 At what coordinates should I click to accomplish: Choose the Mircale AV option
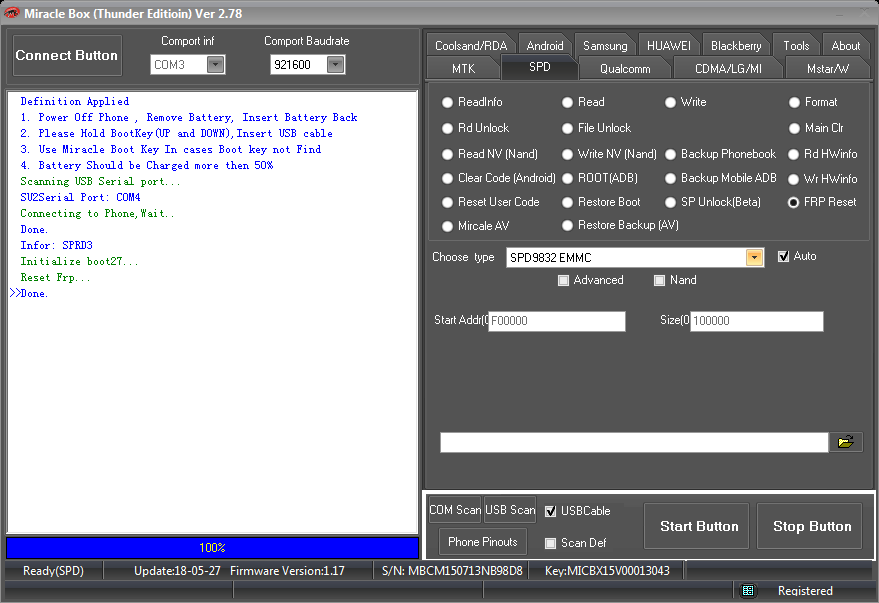coord(447,226)
